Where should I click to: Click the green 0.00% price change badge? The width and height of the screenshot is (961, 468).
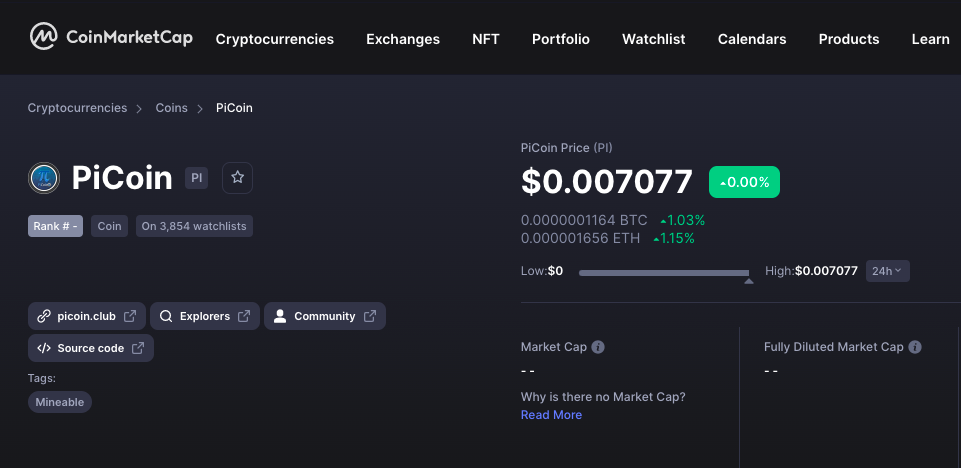point(745,182)
